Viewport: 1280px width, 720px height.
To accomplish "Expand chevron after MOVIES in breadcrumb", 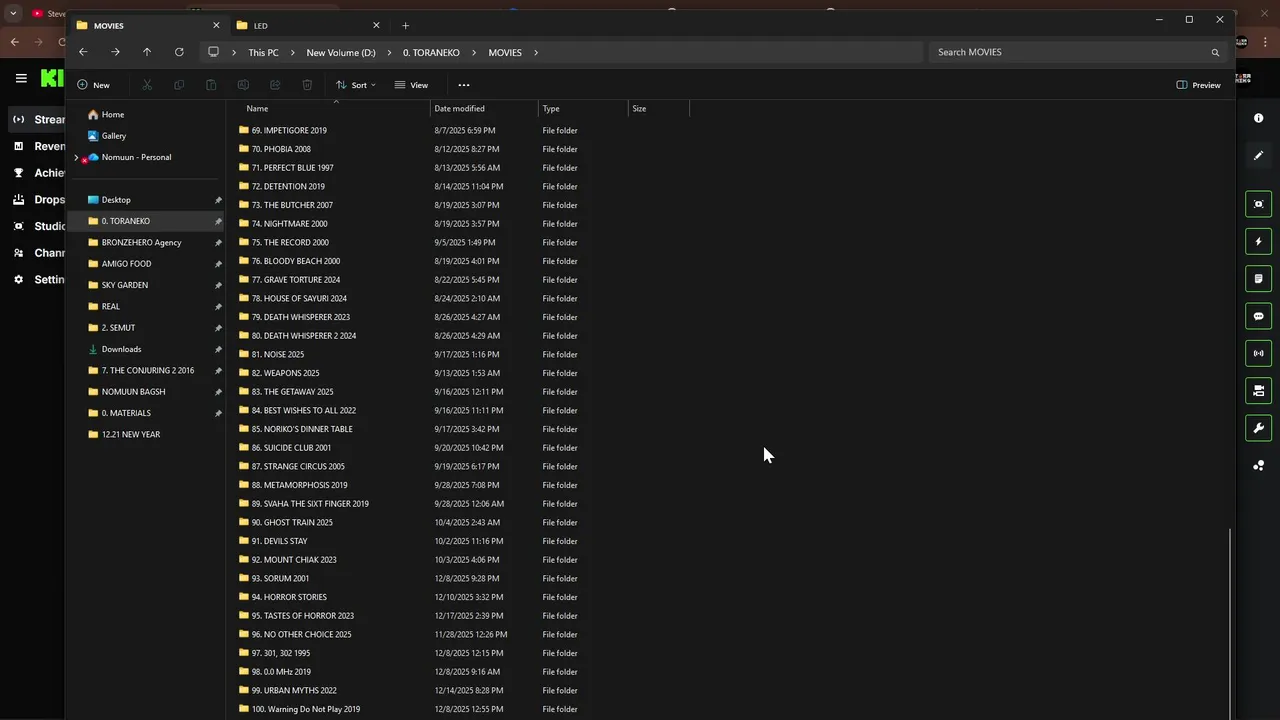I will tap(536, 52).
